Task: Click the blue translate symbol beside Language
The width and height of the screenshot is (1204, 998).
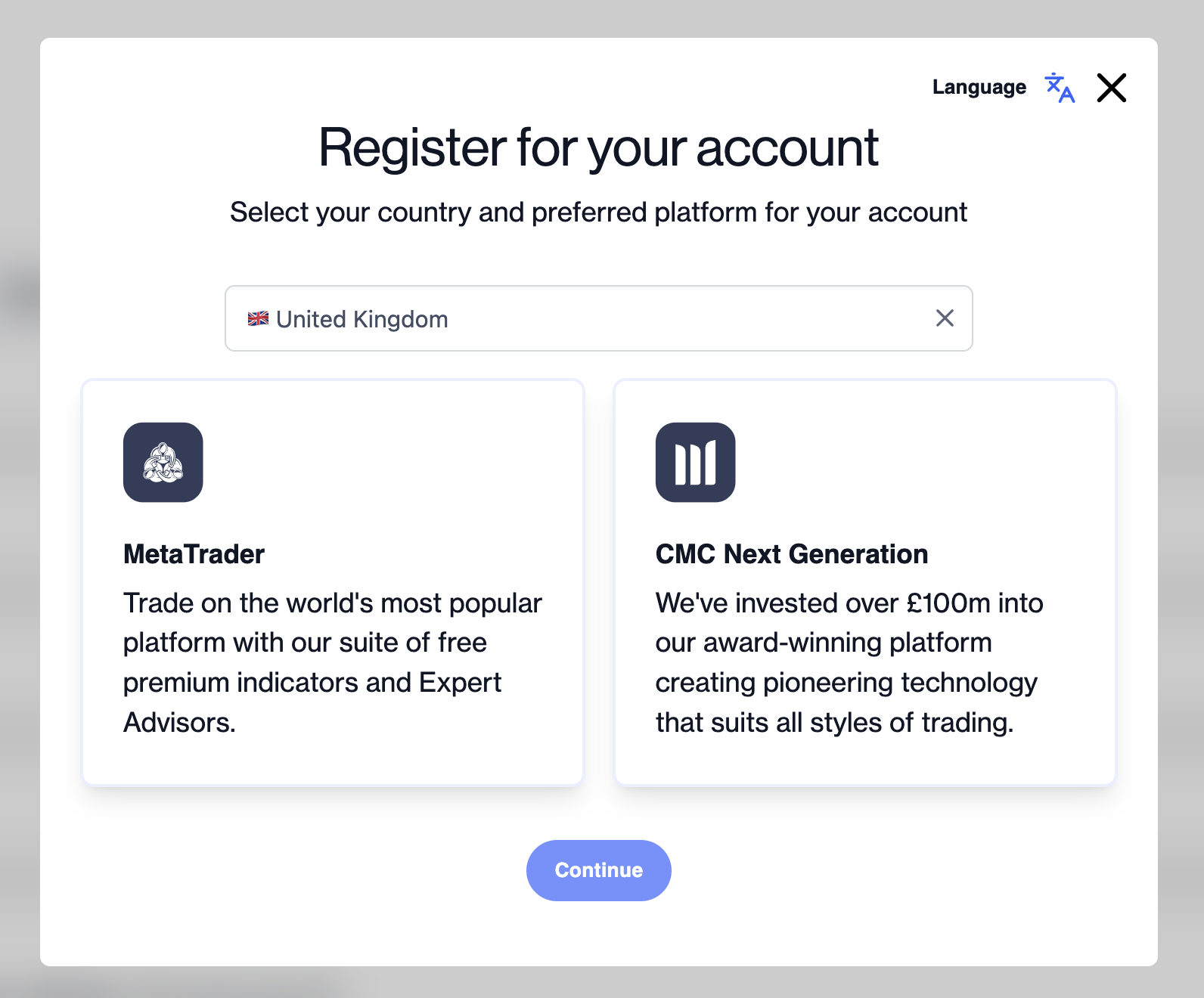Action: (1059, 88)
